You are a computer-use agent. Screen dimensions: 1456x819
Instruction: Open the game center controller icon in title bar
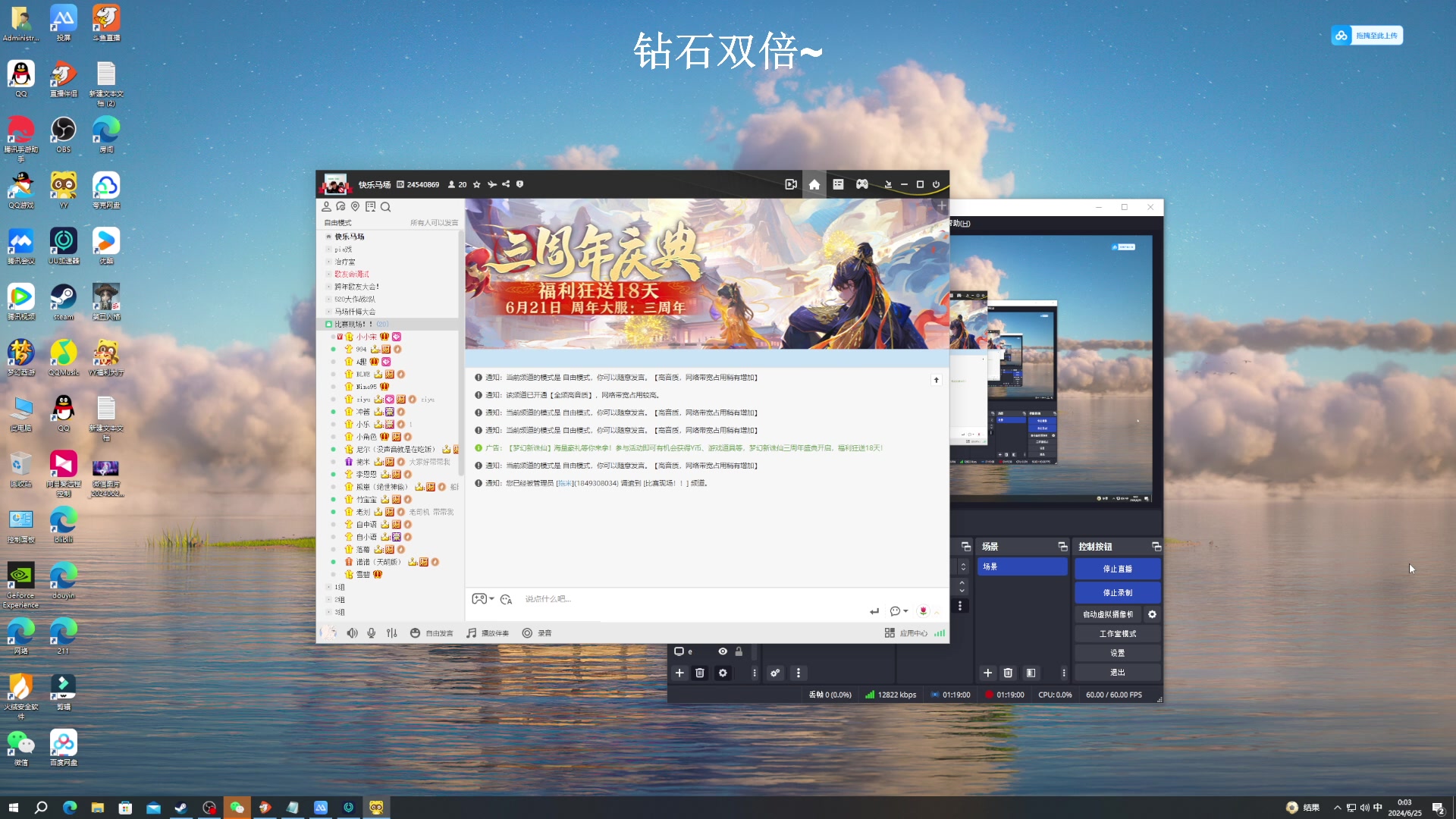(x=861, y=184)
